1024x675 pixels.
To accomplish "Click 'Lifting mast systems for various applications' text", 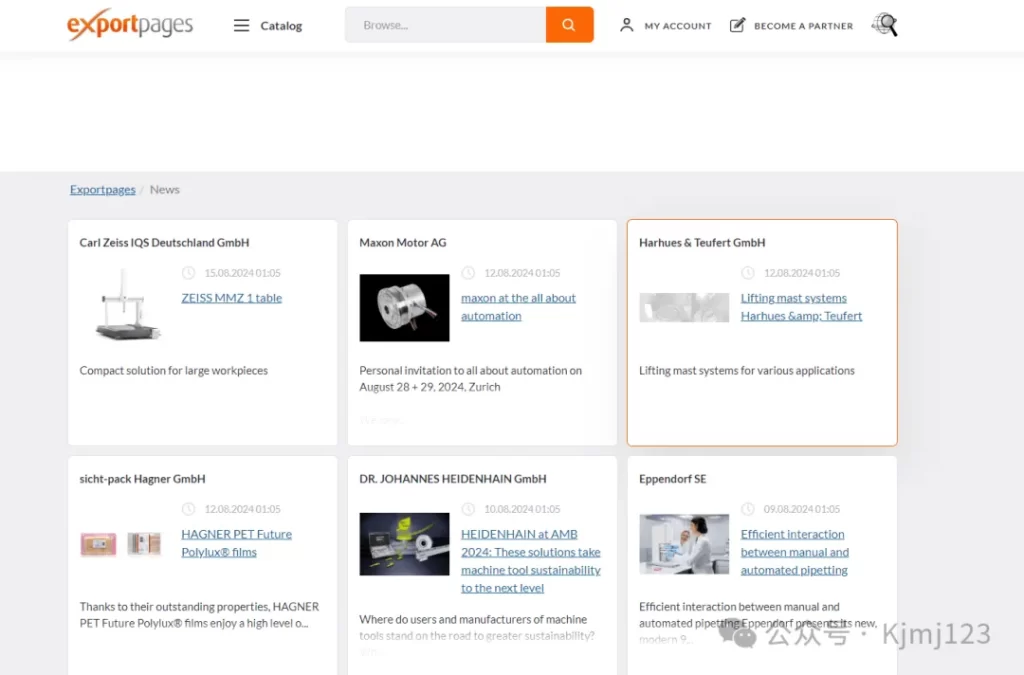I will 746,370.
